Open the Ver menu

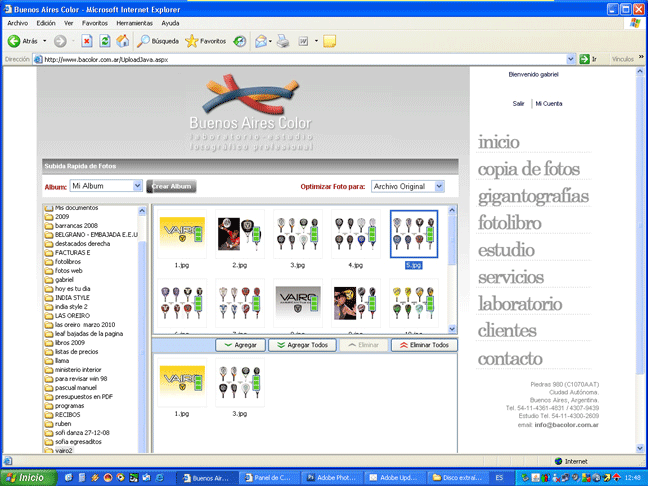pos(69,23)
